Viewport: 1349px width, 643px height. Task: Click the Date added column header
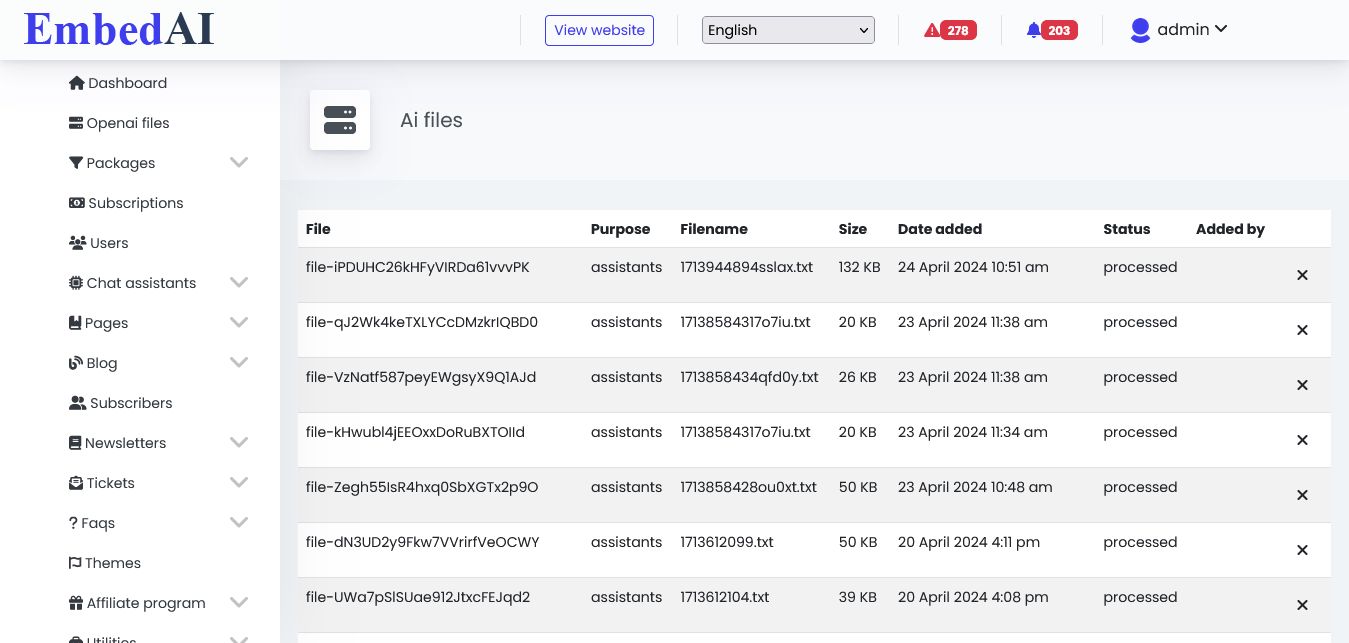point(940,229)
